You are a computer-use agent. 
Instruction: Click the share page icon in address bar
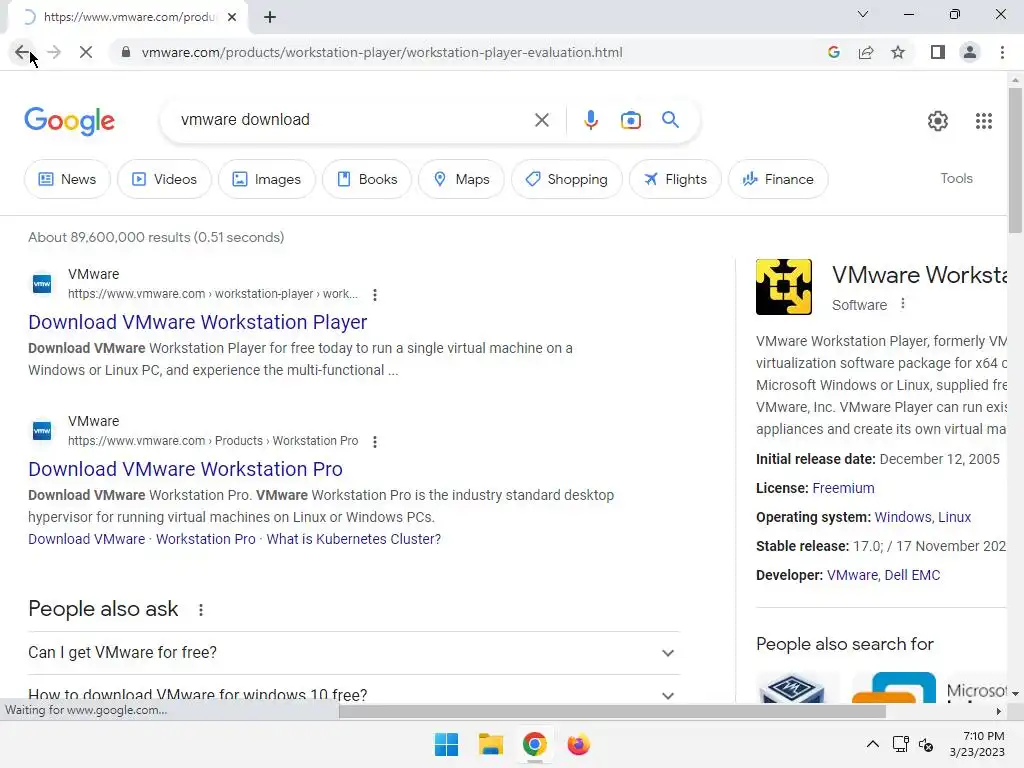coord(866,52)
